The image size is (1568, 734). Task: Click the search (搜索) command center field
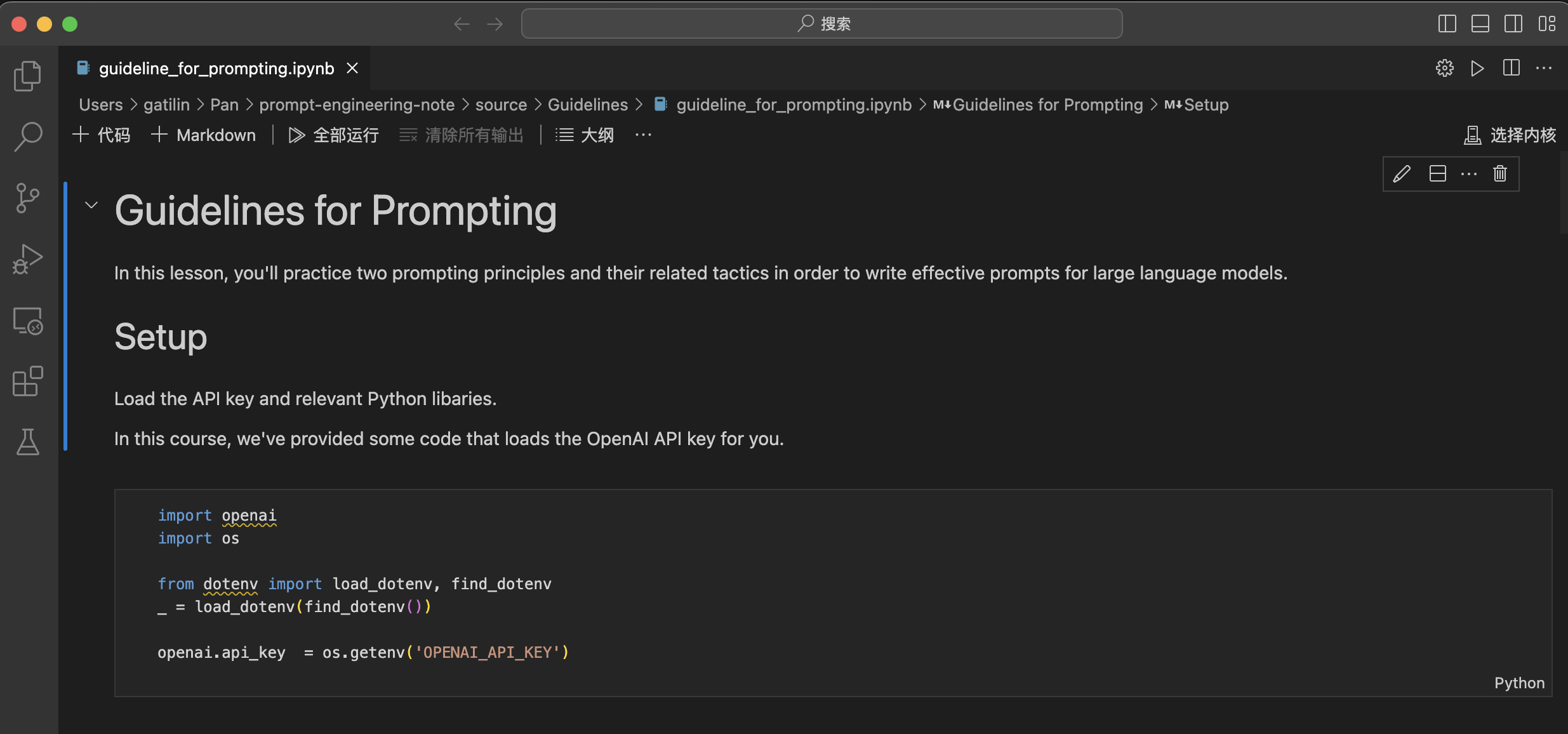coord(821,24)
